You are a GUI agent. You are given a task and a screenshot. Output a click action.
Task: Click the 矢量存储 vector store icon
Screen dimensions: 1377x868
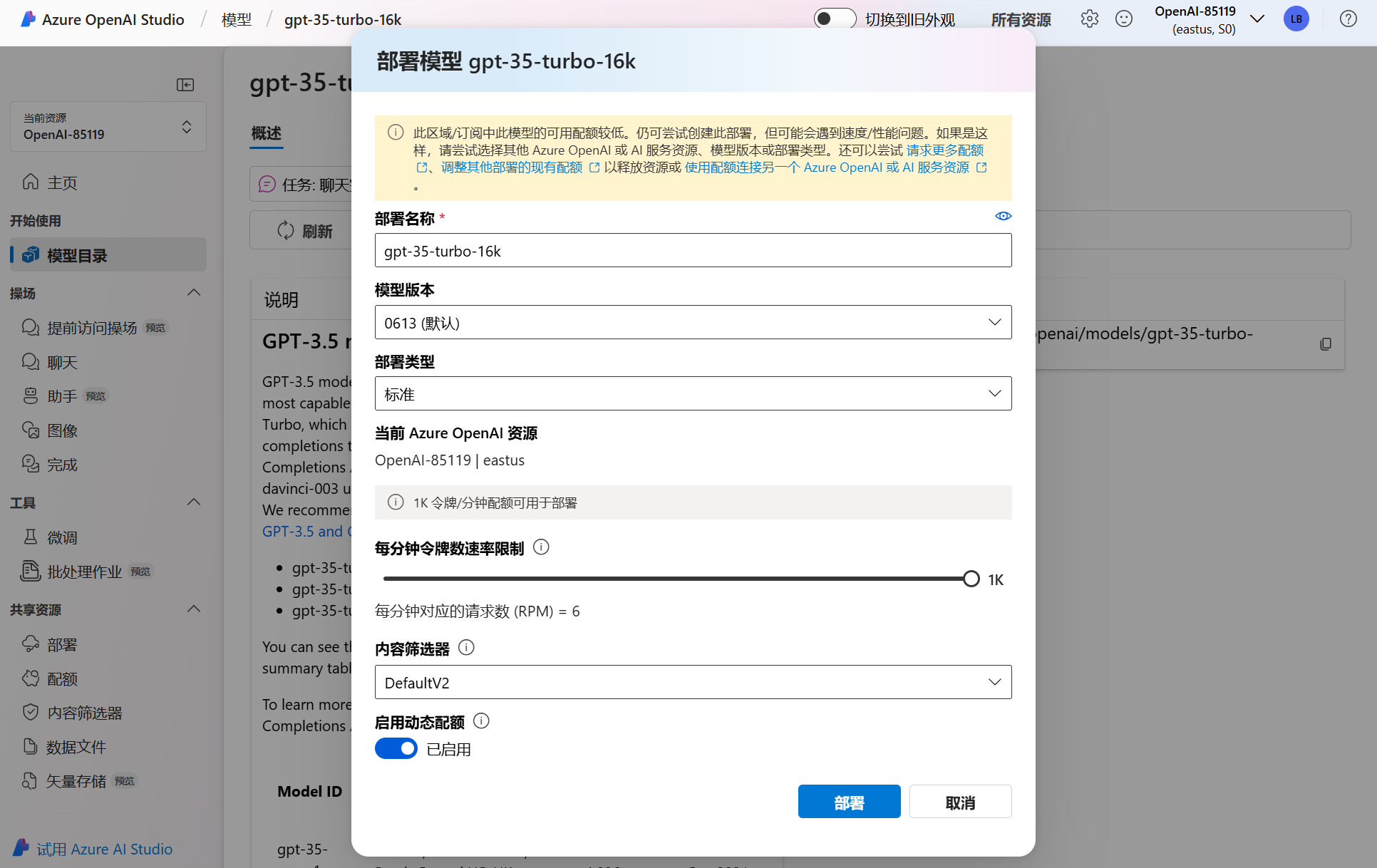[x=30, y=781]
